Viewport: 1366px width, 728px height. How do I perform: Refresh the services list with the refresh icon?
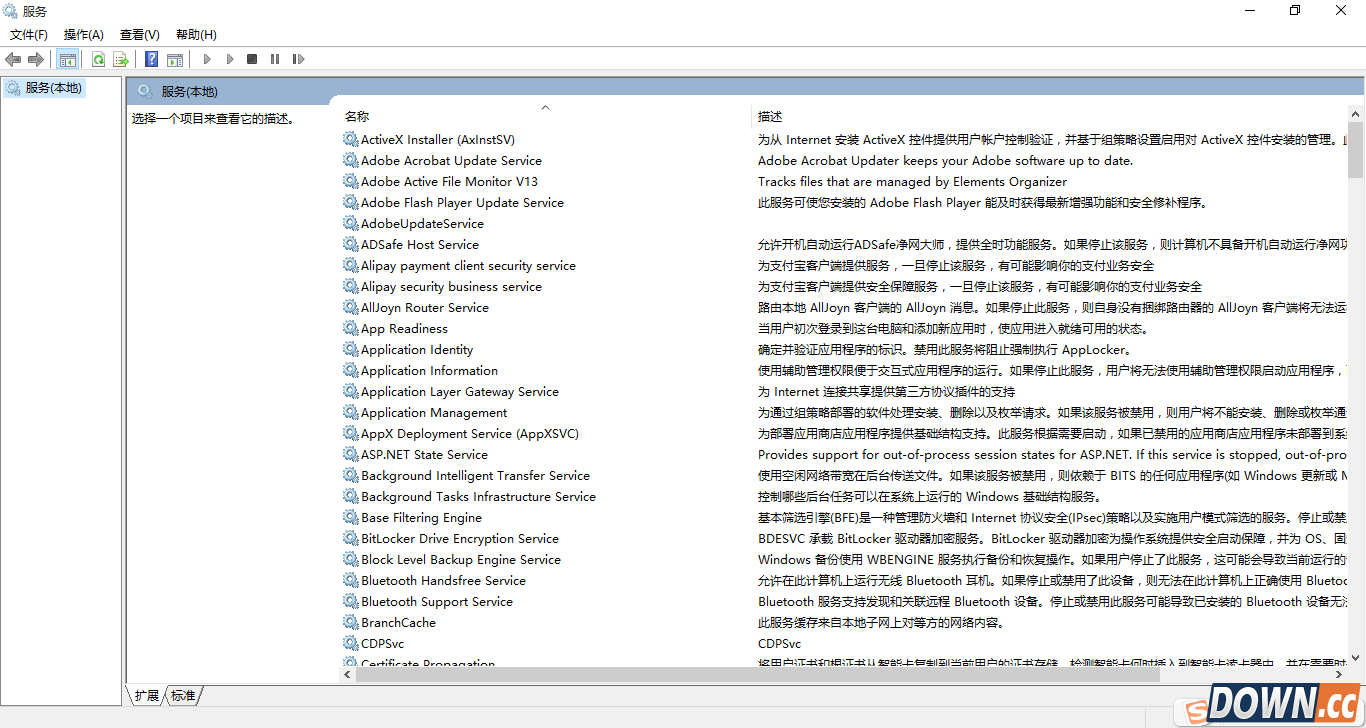coord(98,59)
